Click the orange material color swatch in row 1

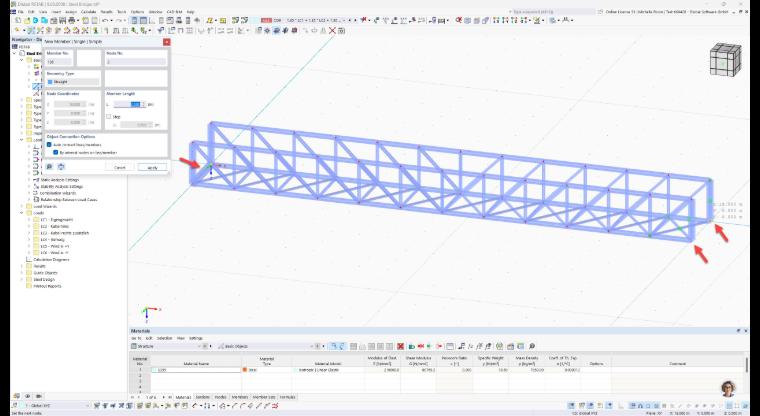245,370
